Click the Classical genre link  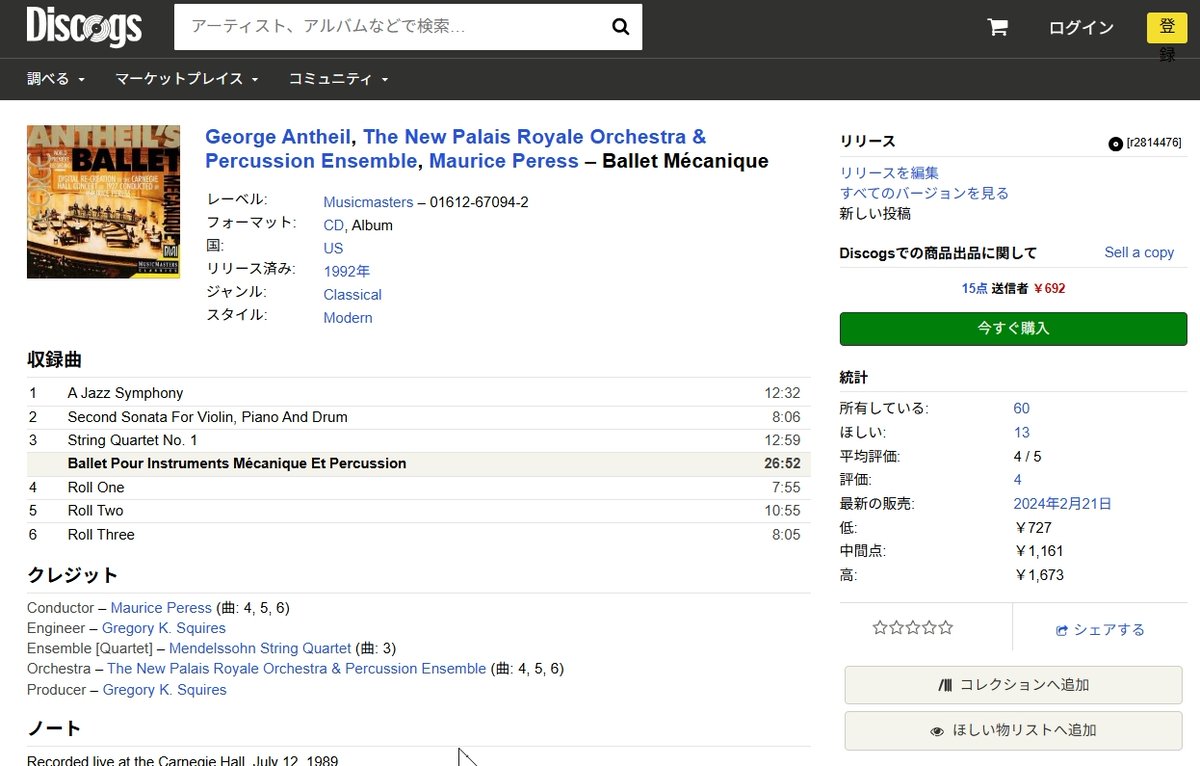point(352,295)
